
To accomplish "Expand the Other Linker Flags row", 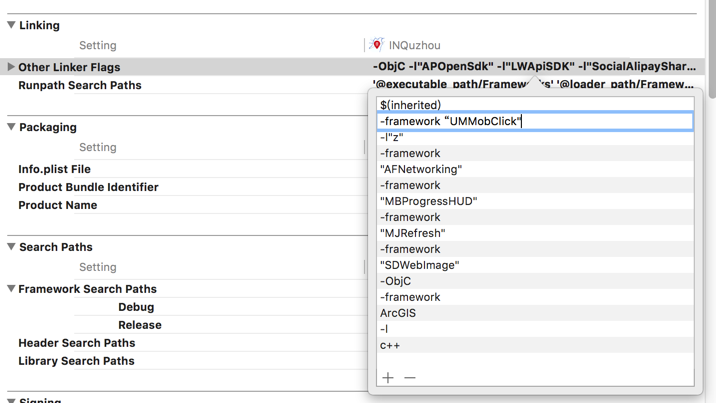I will pyautogui.click(x=11, y=67).
